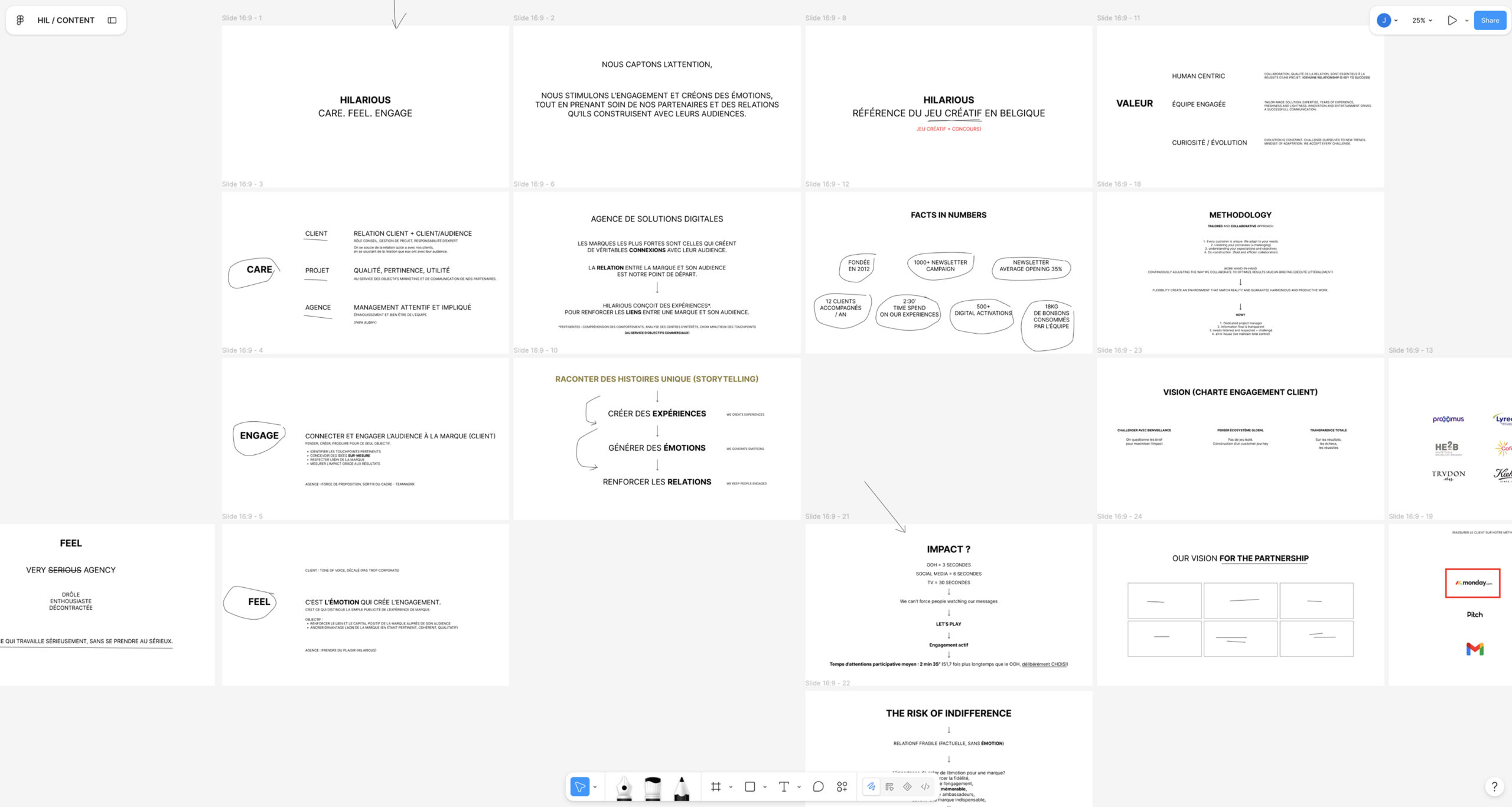Open the Figma main menu logo
Image resolution: width=1512 pixels, height=807 pixels.
click(x=20, y=20)
